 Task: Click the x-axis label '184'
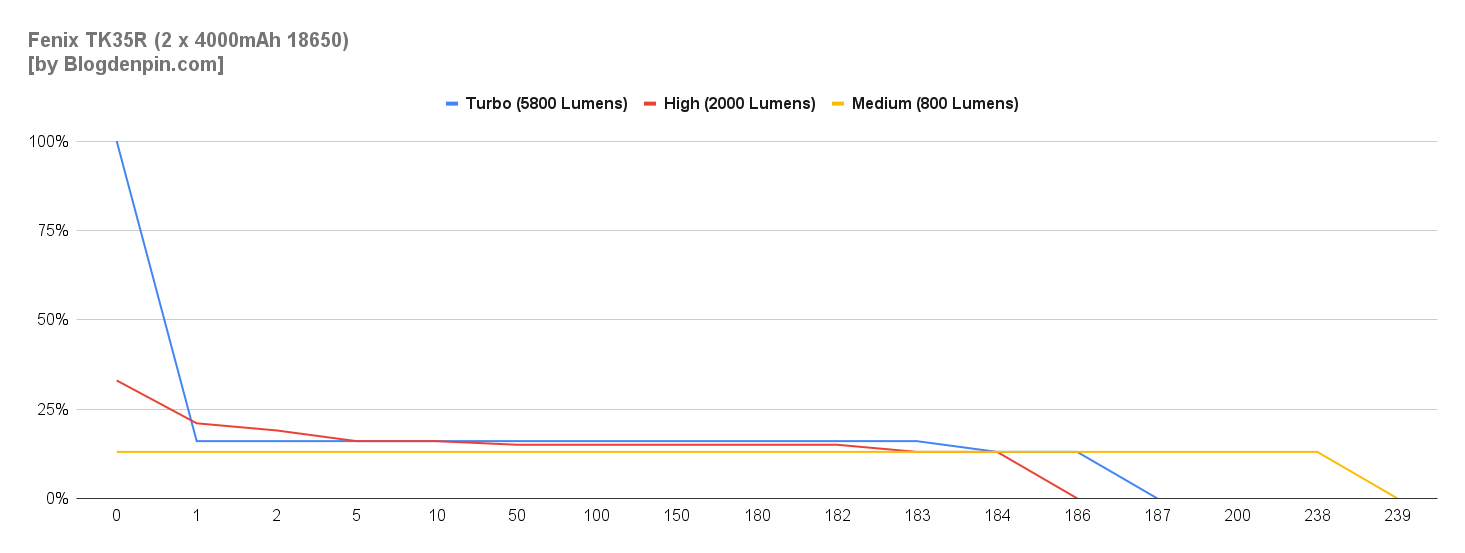pos(997,516)
